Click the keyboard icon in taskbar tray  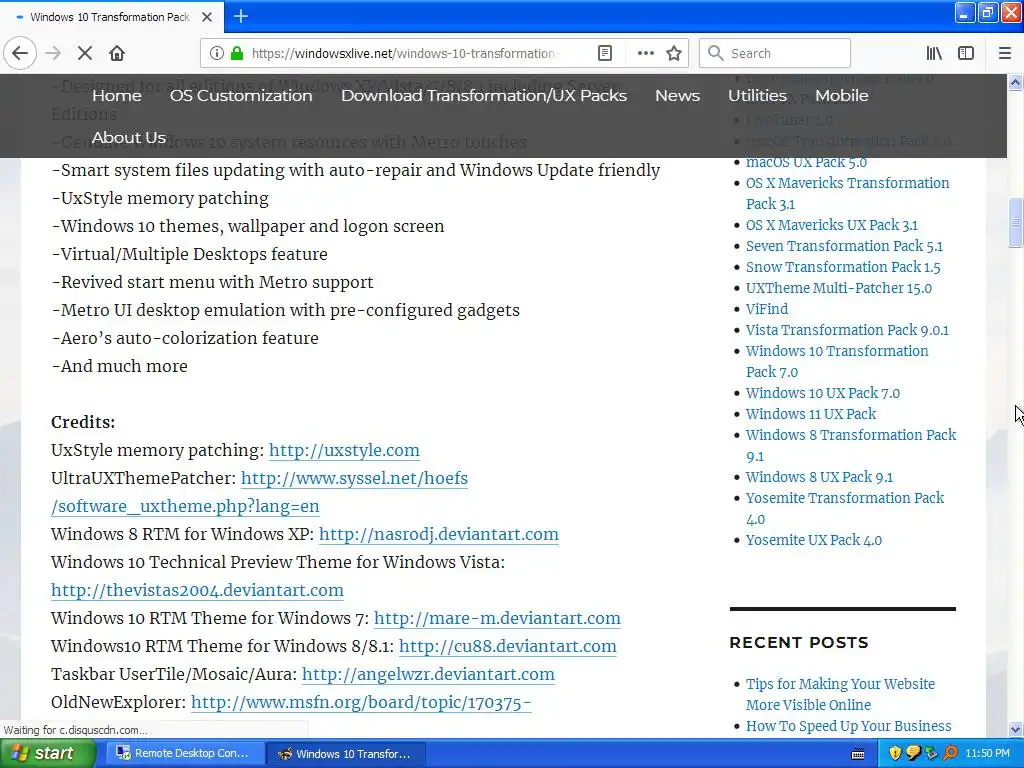858,754
